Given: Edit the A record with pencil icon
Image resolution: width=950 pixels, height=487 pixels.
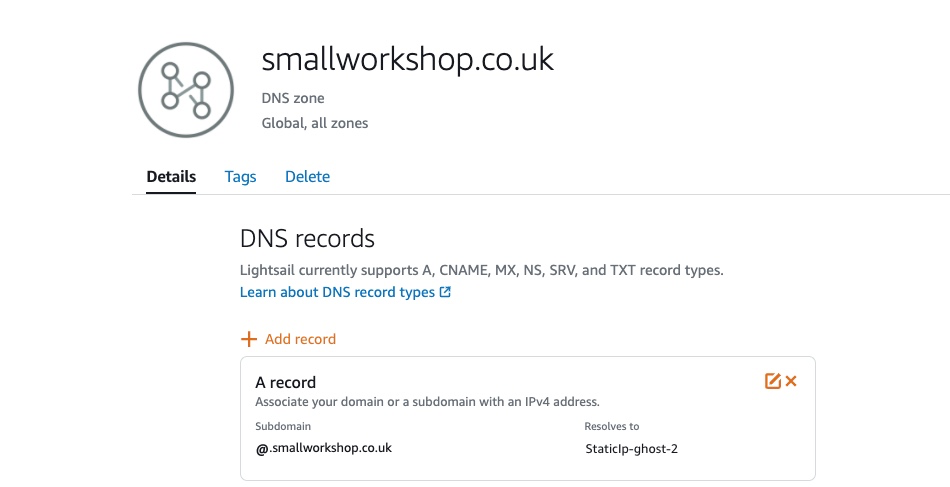Looking at the screenshot, I should click(x=772, y=381).
